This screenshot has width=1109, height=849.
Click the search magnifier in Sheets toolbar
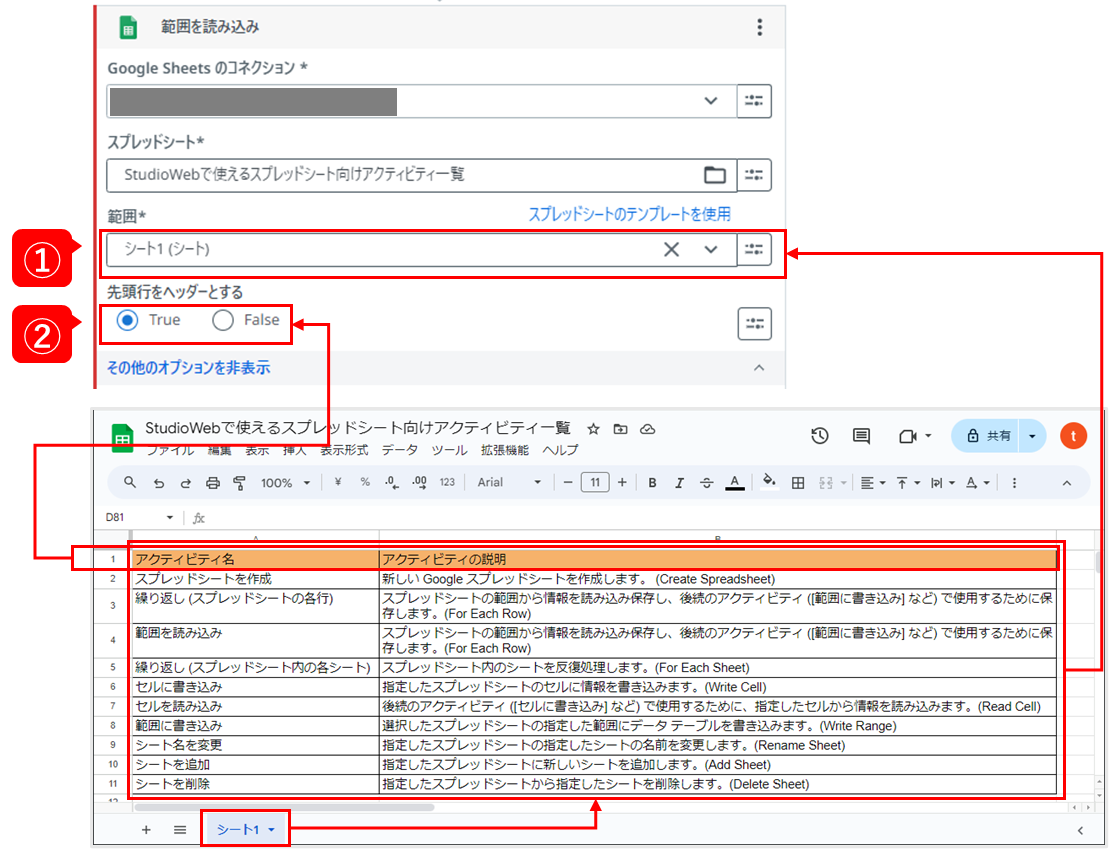tap(129, 483)
